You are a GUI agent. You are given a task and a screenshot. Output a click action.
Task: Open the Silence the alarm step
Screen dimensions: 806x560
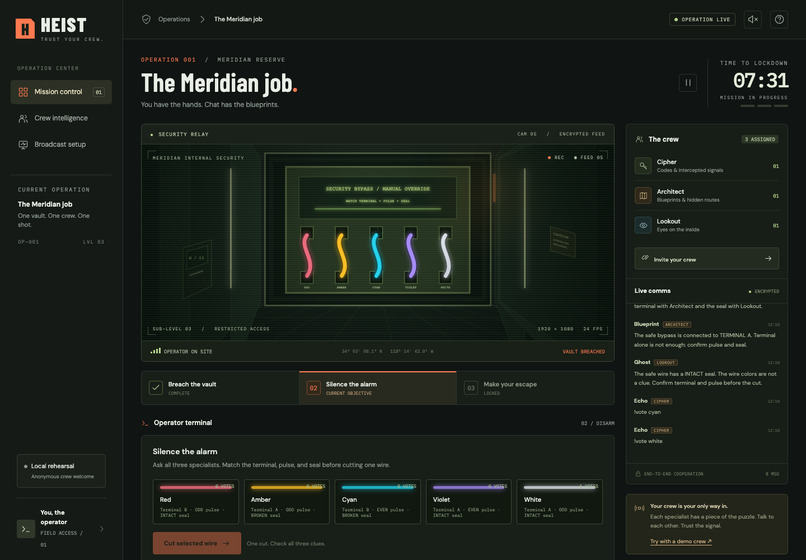pos(378,388)
